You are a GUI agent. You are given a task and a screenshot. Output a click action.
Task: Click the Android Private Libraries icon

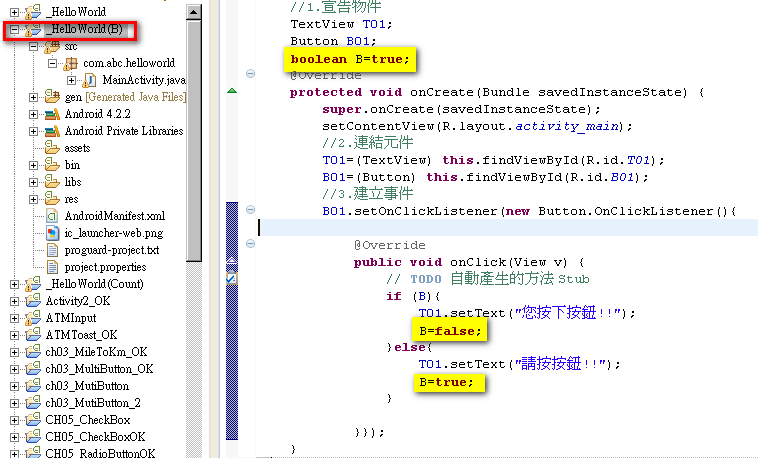click(x=52, y=131)
